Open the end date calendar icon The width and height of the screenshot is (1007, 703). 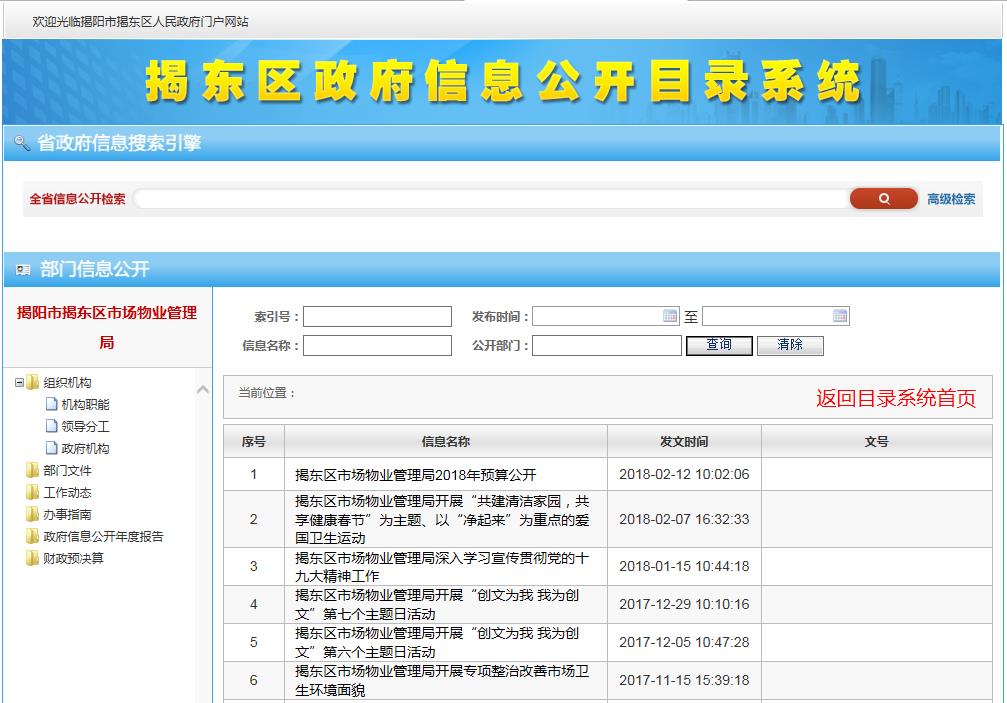pyautogui.click(x=840, y=315)
